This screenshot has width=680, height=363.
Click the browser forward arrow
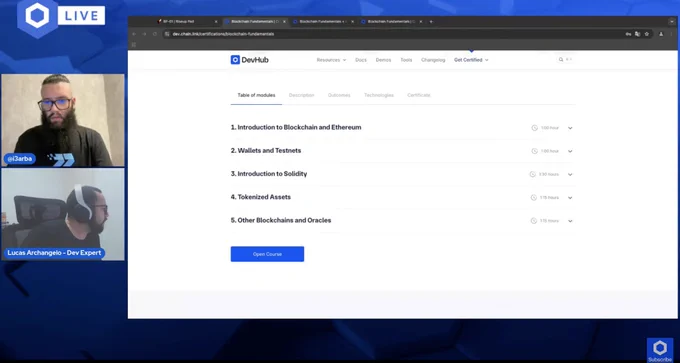point(144,34)
